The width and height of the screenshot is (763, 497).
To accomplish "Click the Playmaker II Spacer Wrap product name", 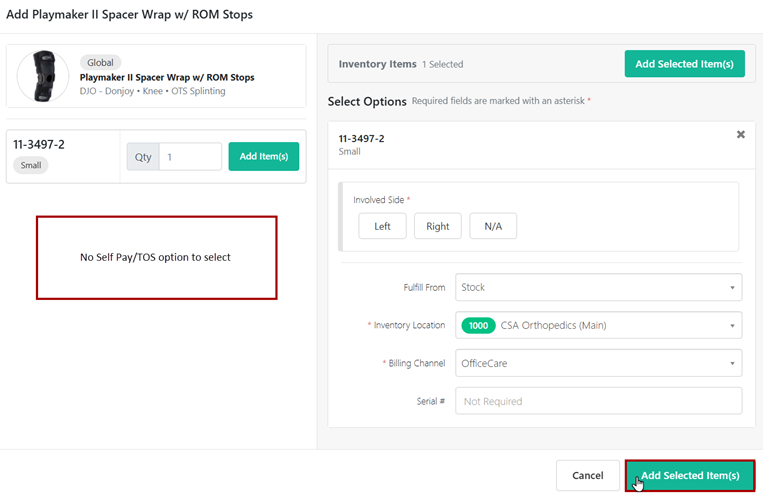I will [167, 77].
